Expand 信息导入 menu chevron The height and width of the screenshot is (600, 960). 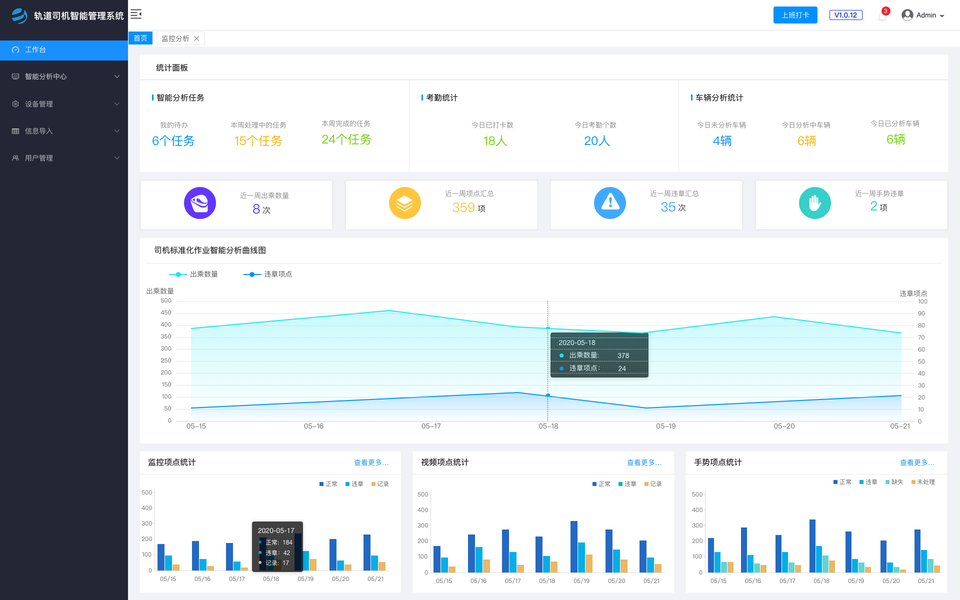(x=117, y=131)
